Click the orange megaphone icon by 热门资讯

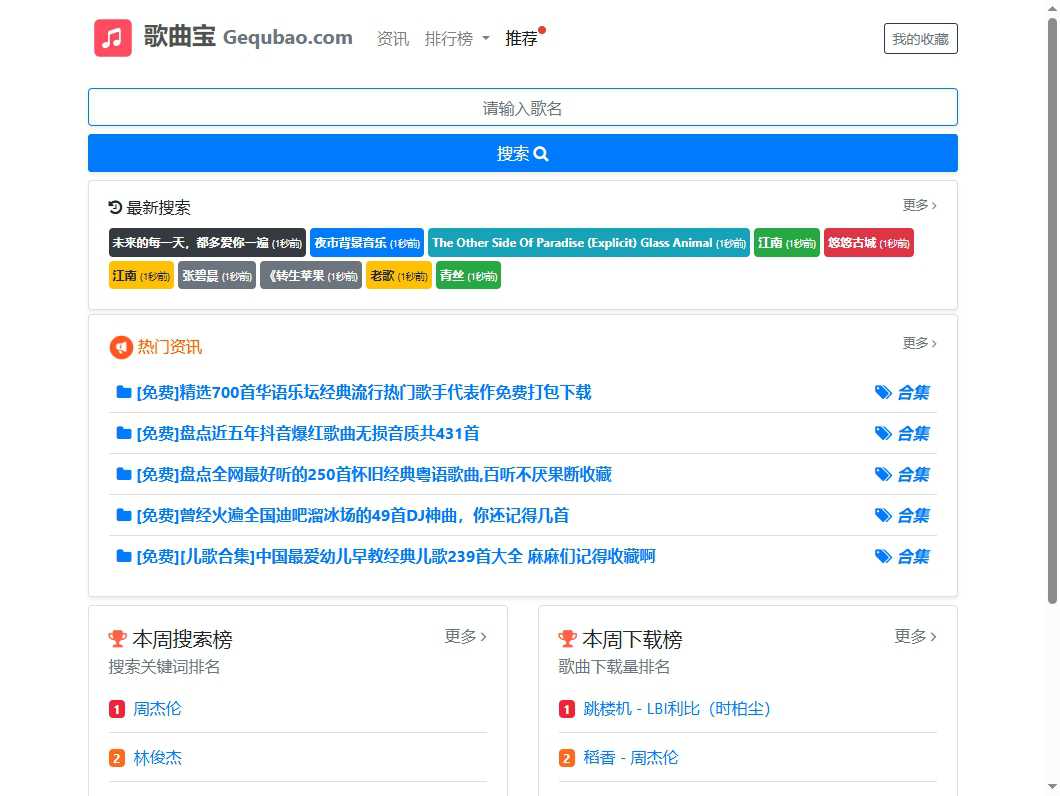(x=120, y=347)
